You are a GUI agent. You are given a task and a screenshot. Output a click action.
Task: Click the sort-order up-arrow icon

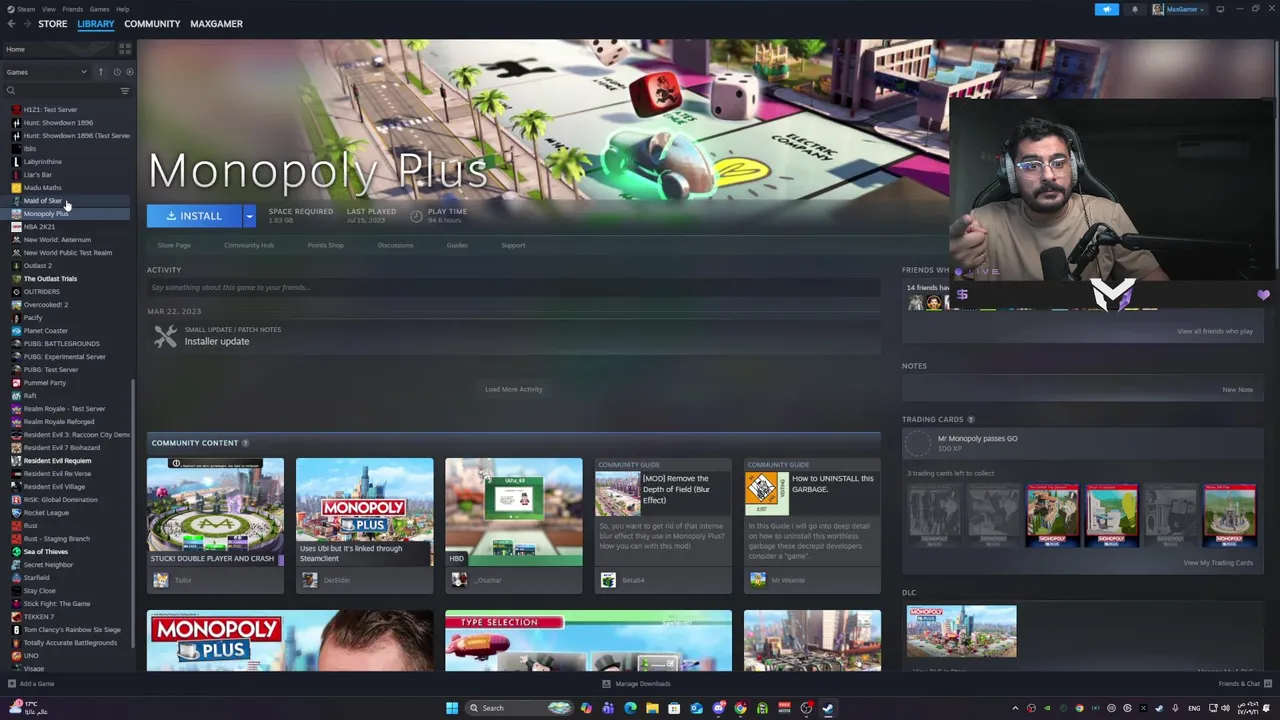[100, 72]
